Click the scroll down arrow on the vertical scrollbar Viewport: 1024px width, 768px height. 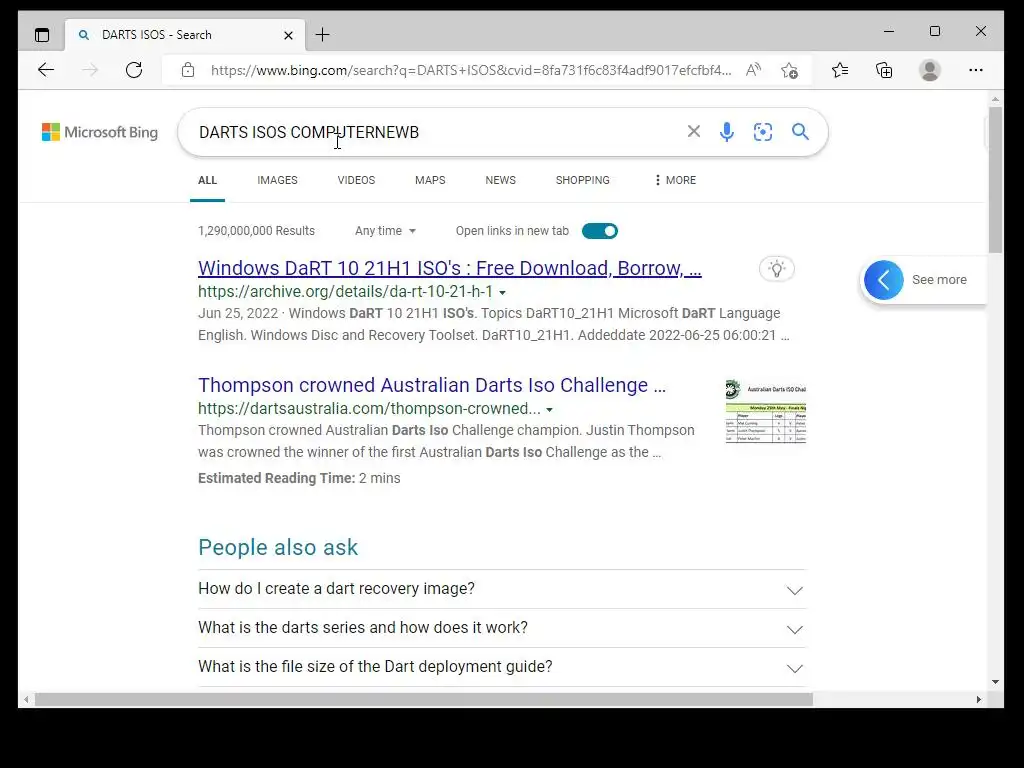point(995,682)
